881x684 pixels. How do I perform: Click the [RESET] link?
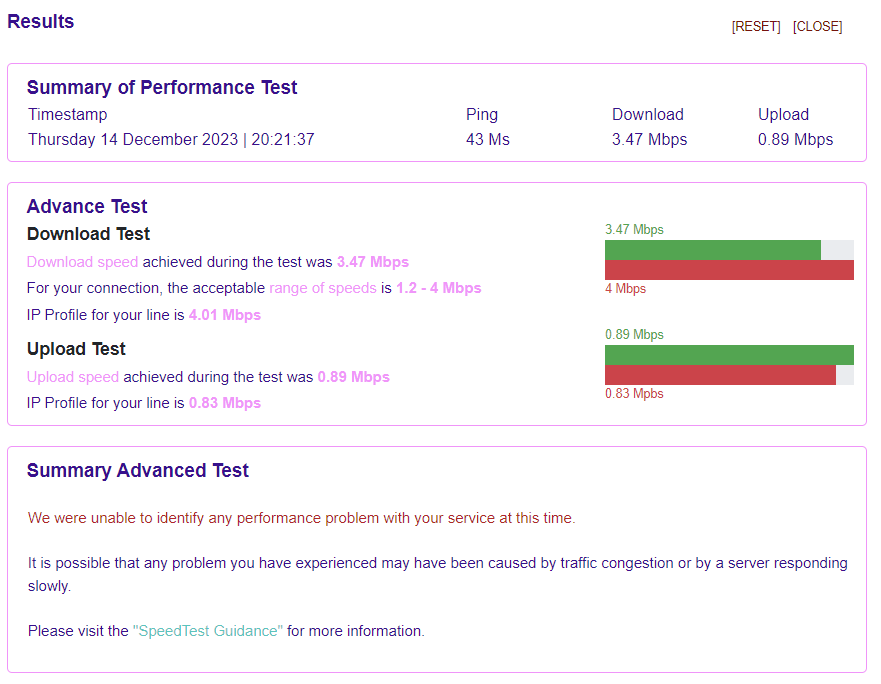756,26
